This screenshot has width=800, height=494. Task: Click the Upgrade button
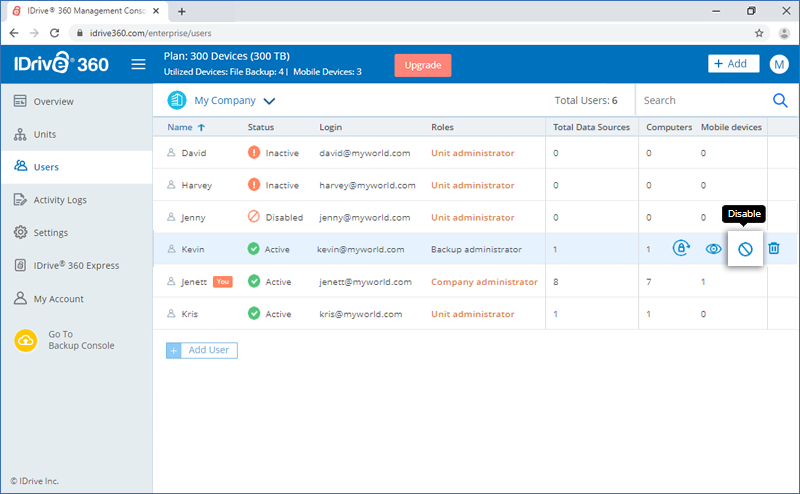point(422,65)
